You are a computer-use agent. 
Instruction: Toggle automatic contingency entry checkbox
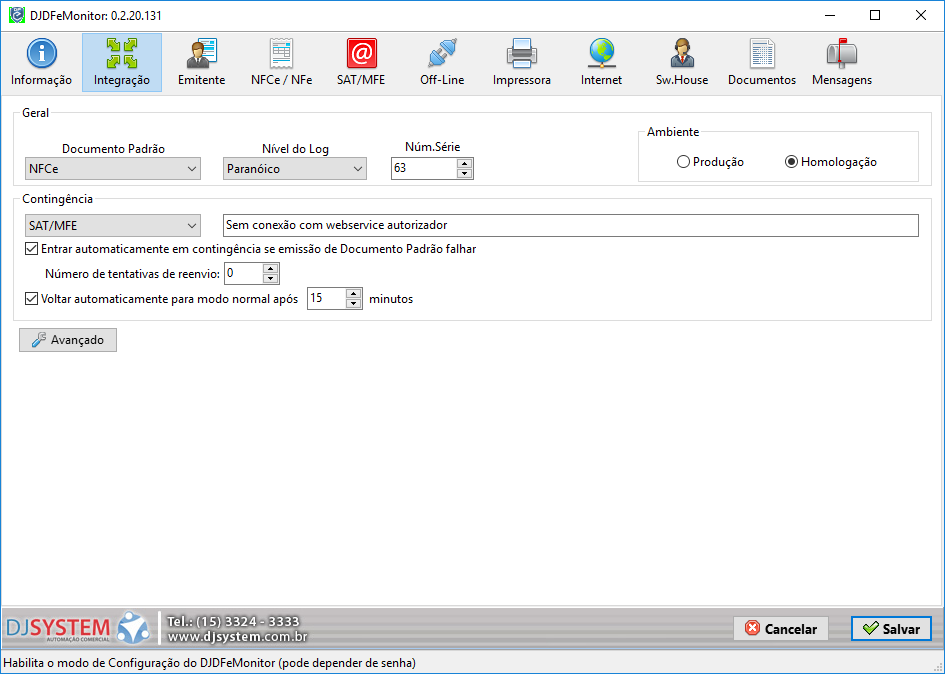coord(31,248)
